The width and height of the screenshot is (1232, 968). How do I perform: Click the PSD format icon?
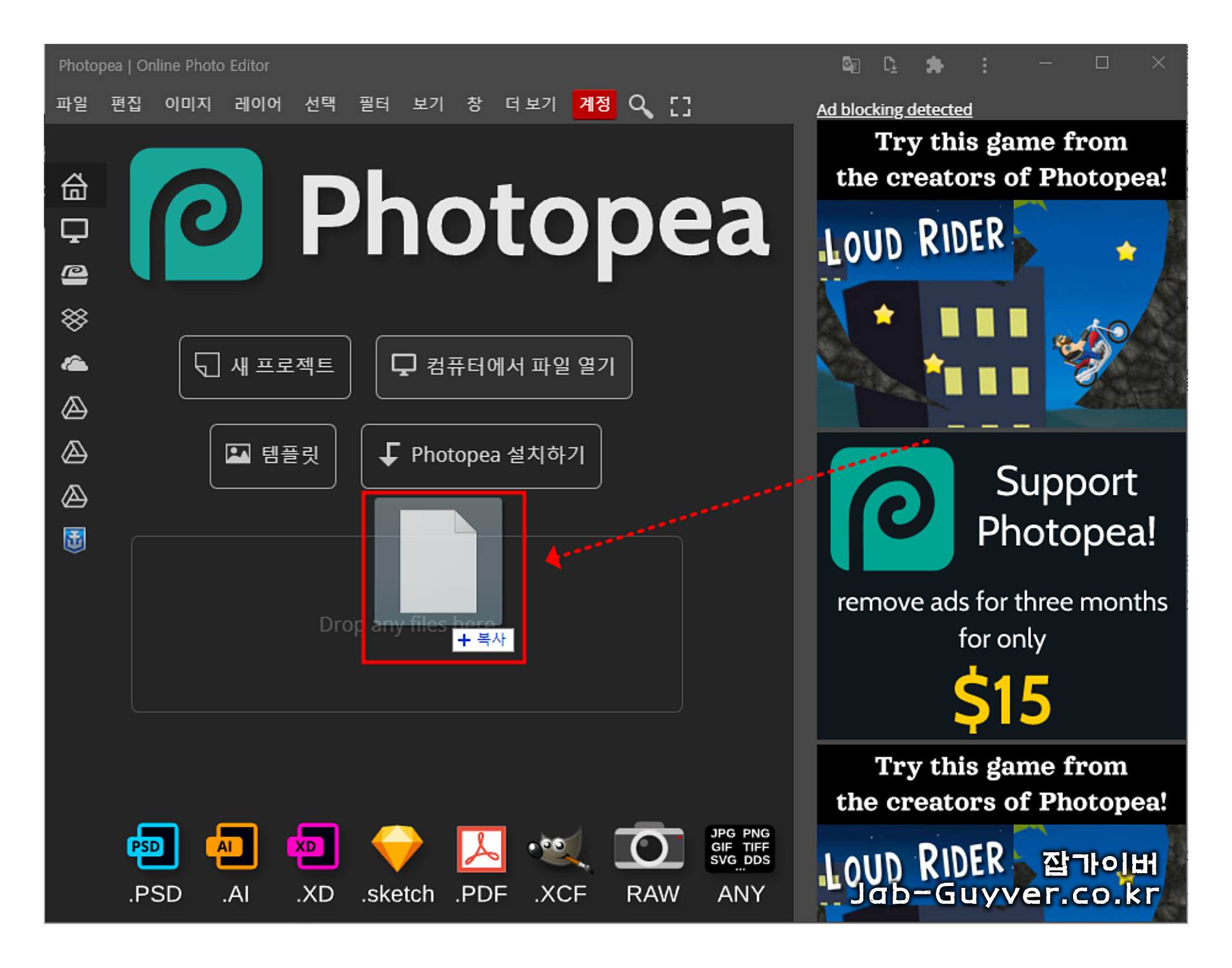pyautogui.click(x=153, y=847)
